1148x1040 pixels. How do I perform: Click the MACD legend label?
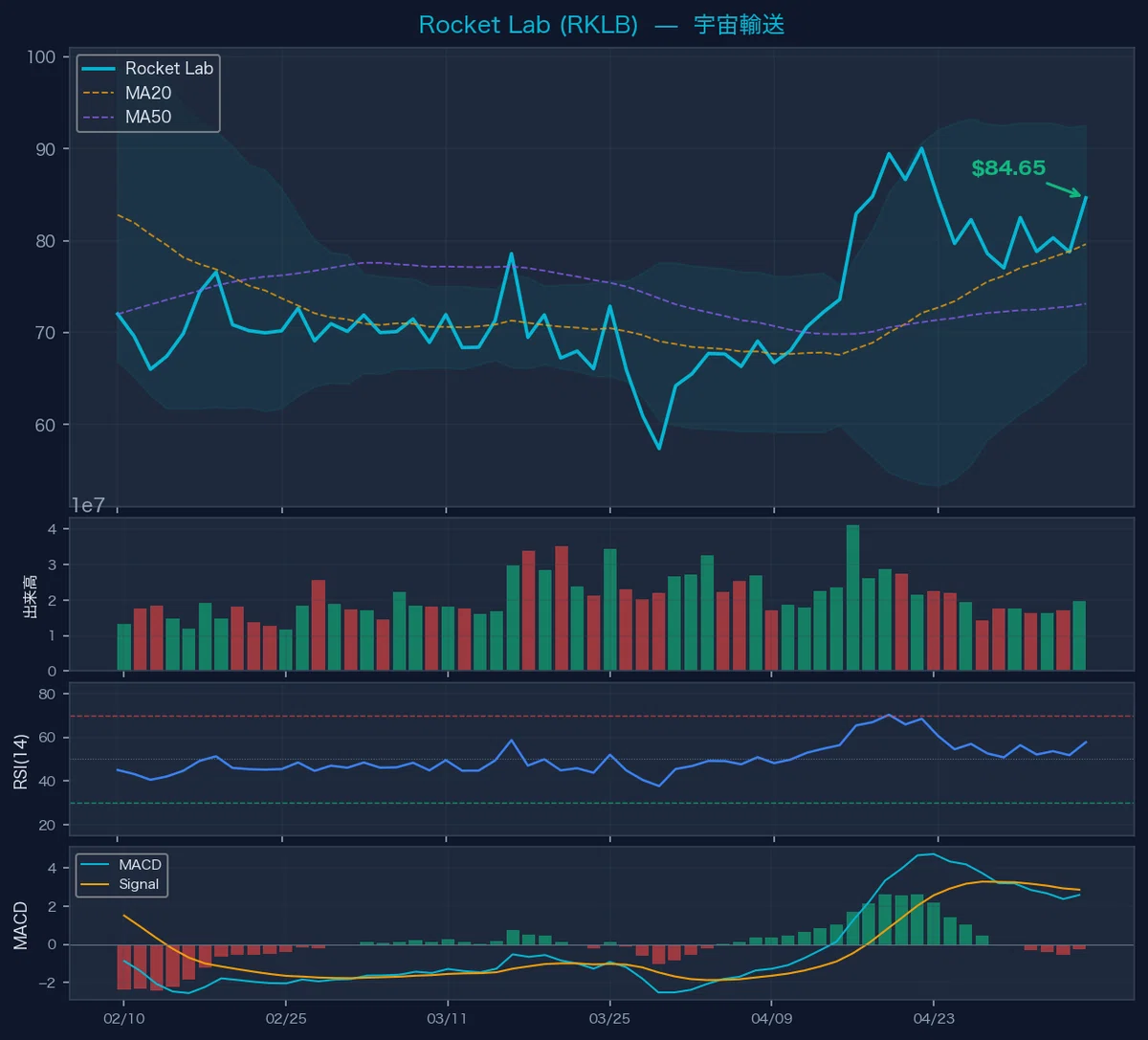coord(140,864)
